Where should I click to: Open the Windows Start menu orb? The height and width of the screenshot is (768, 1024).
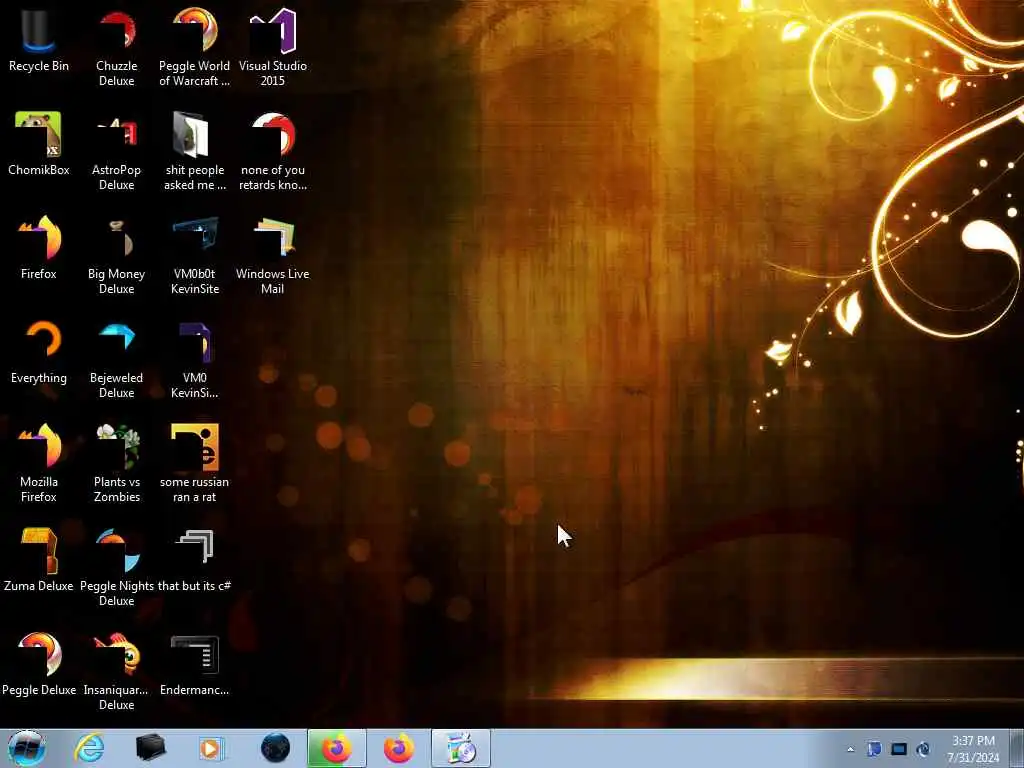coord(27,748)
